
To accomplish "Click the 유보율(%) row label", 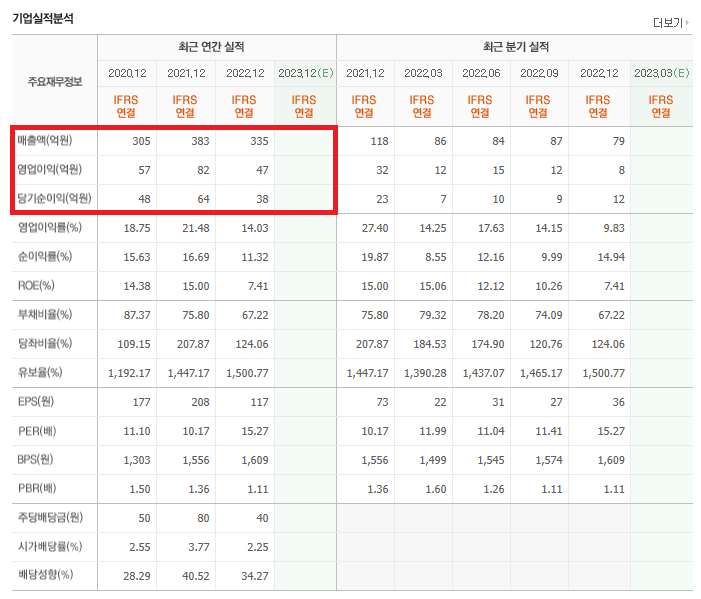I will (40, 372).
